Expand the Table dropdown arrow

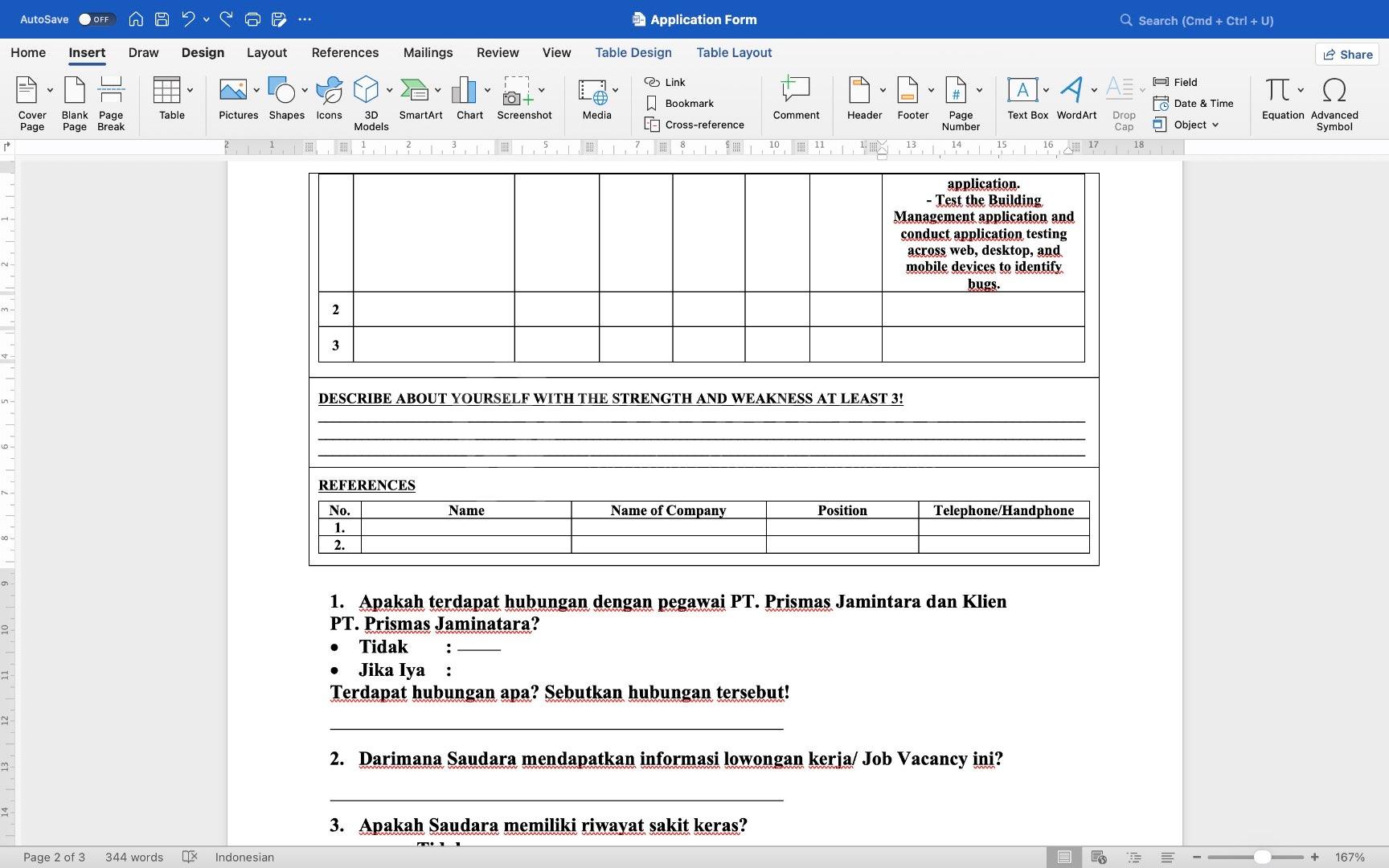coord(191,90)
